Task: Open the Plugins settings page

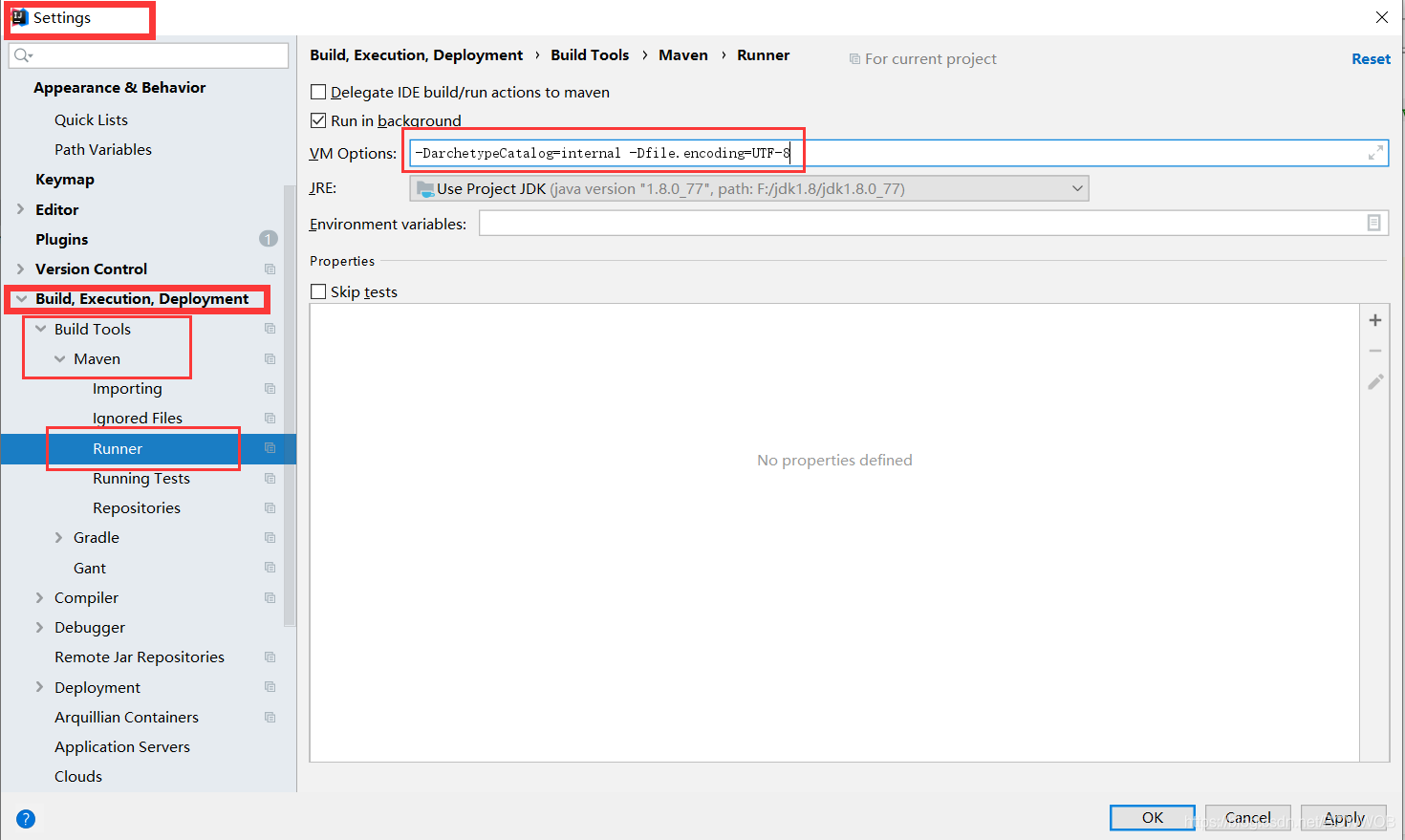Action: click(x=61, y=239)
